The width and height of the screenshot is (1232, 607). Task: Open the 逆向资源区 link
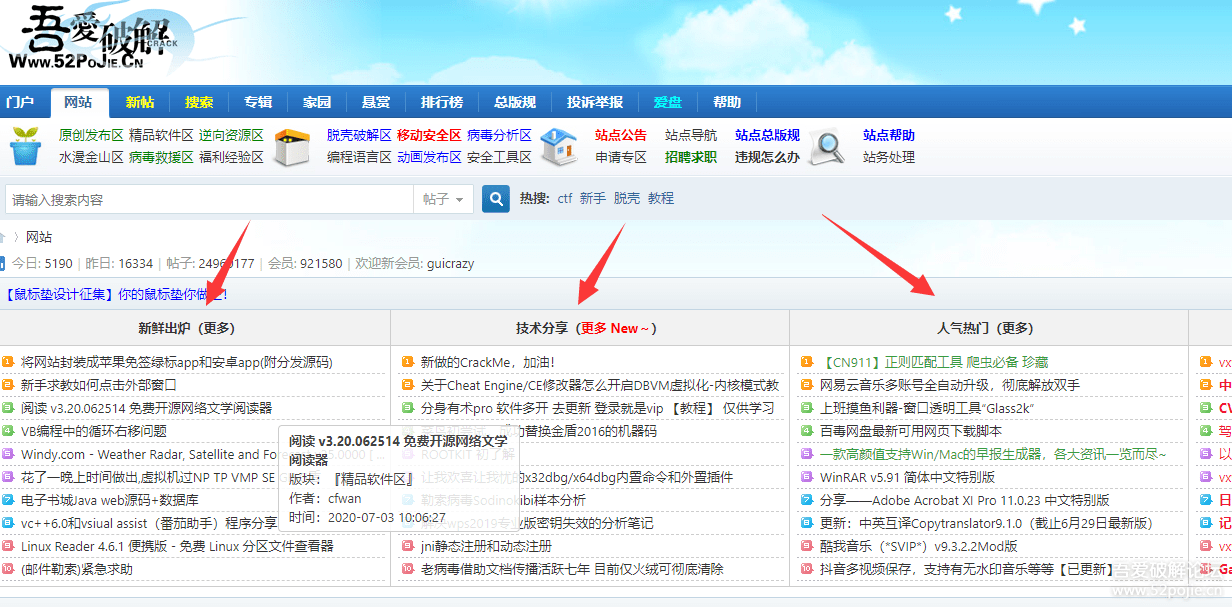pos(231,135)
